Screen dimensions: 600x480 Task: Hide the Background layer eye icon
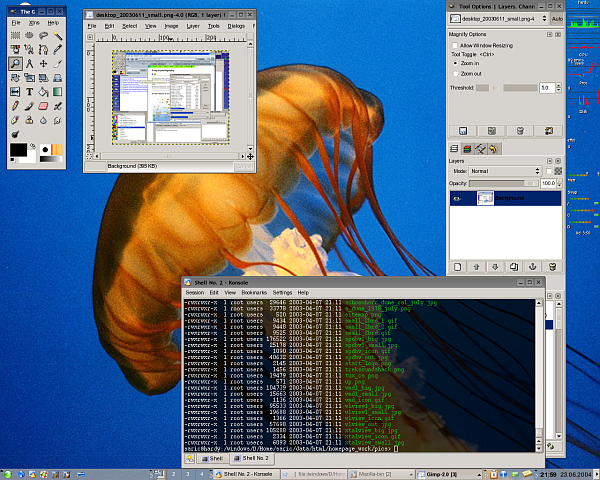pos(457,199)
